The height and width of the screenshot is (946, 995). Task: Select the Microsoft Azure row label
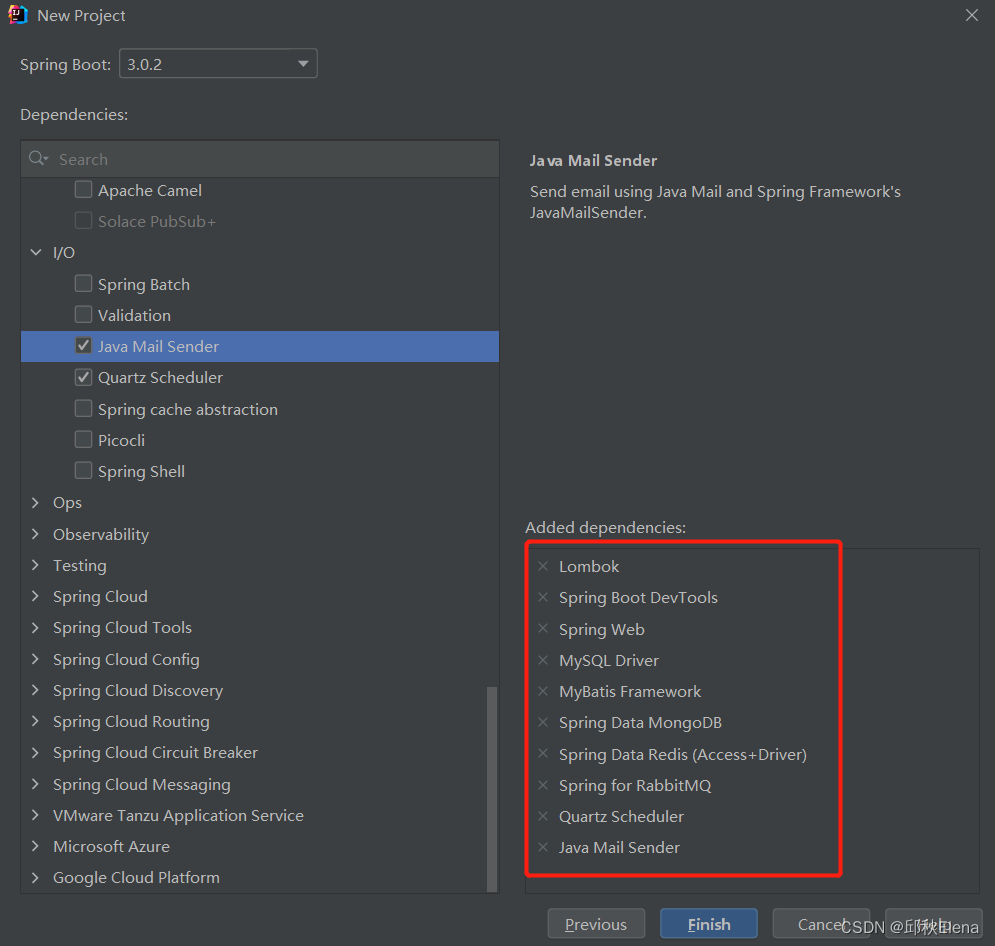(112, 846)
